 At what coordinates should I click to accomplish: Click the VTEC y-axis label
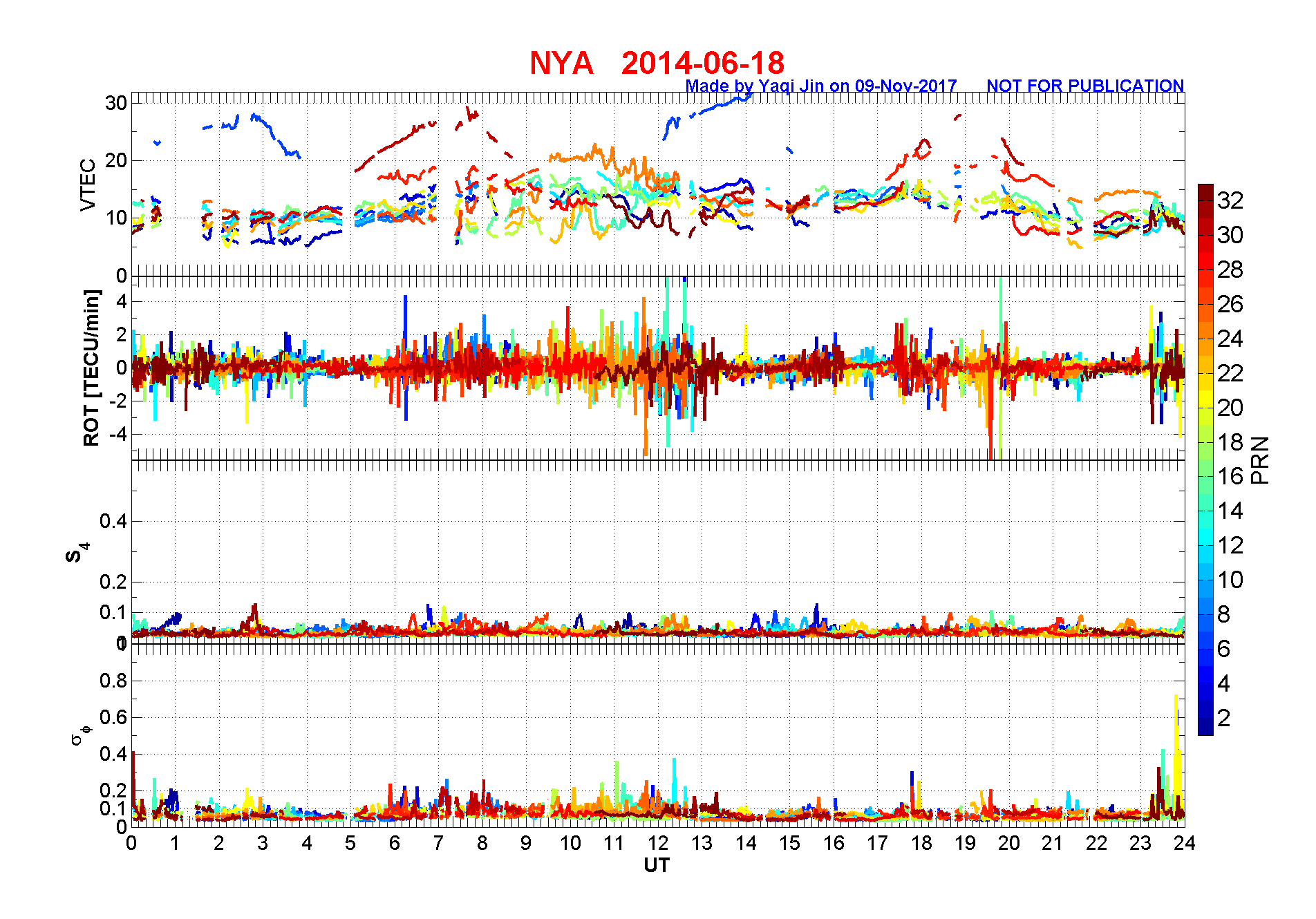coord(88,184)
